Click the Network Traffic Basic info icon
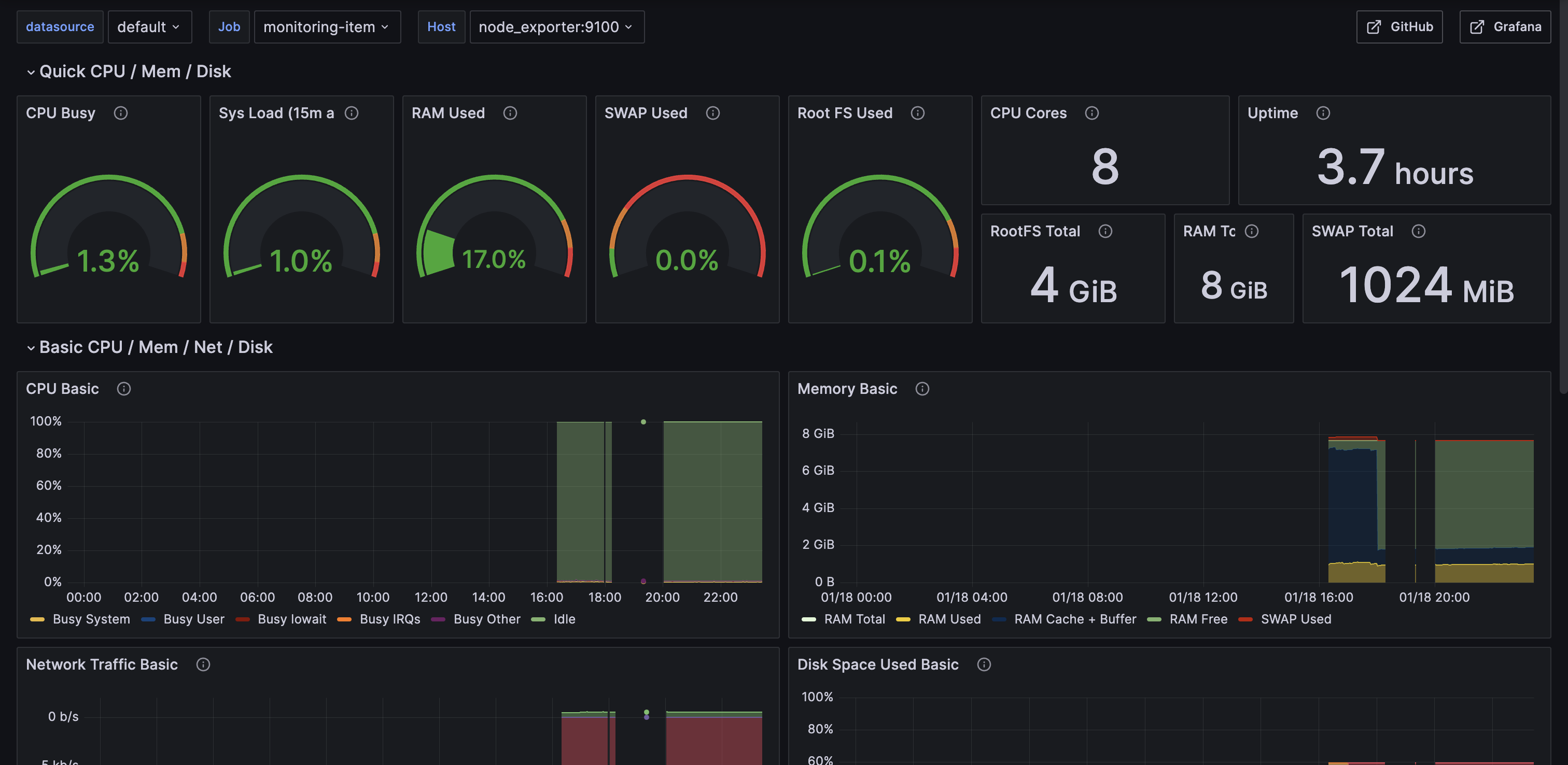1568x765 pixels. [203, 664]
